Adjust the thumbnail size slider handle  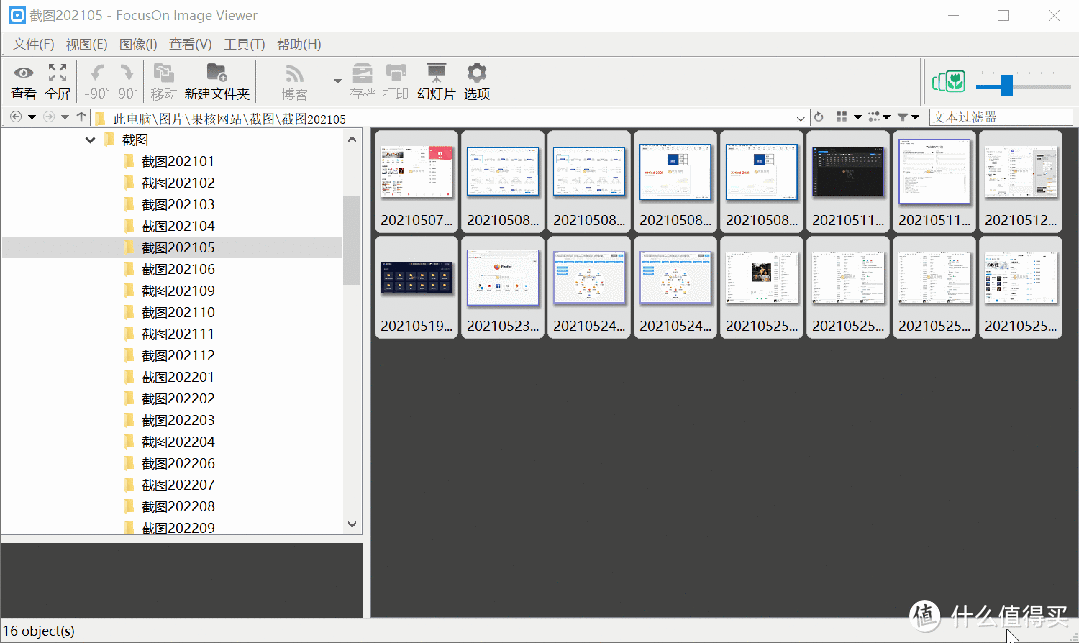click(x=1007, y=85)
